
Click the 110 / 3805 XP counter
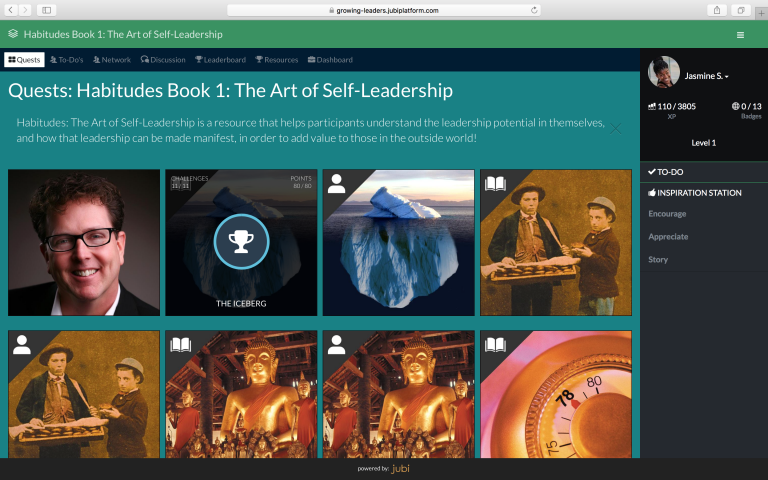672,110
